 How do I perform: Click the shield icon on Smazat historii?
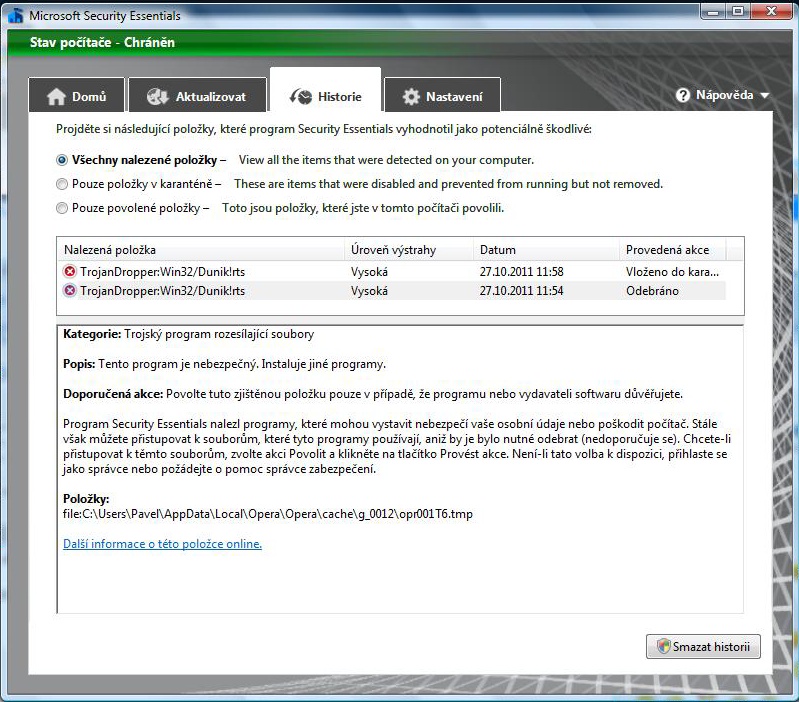(663, 646)
